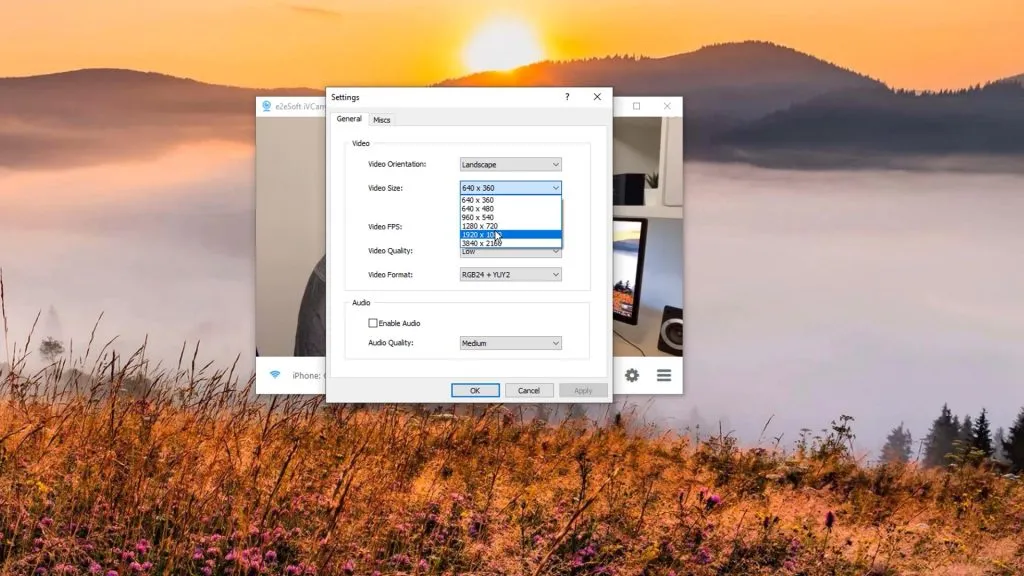The height and width of the screenshot is (576, 1024).
Task: Click the Video Quality label
Action: tap(390, 251)
